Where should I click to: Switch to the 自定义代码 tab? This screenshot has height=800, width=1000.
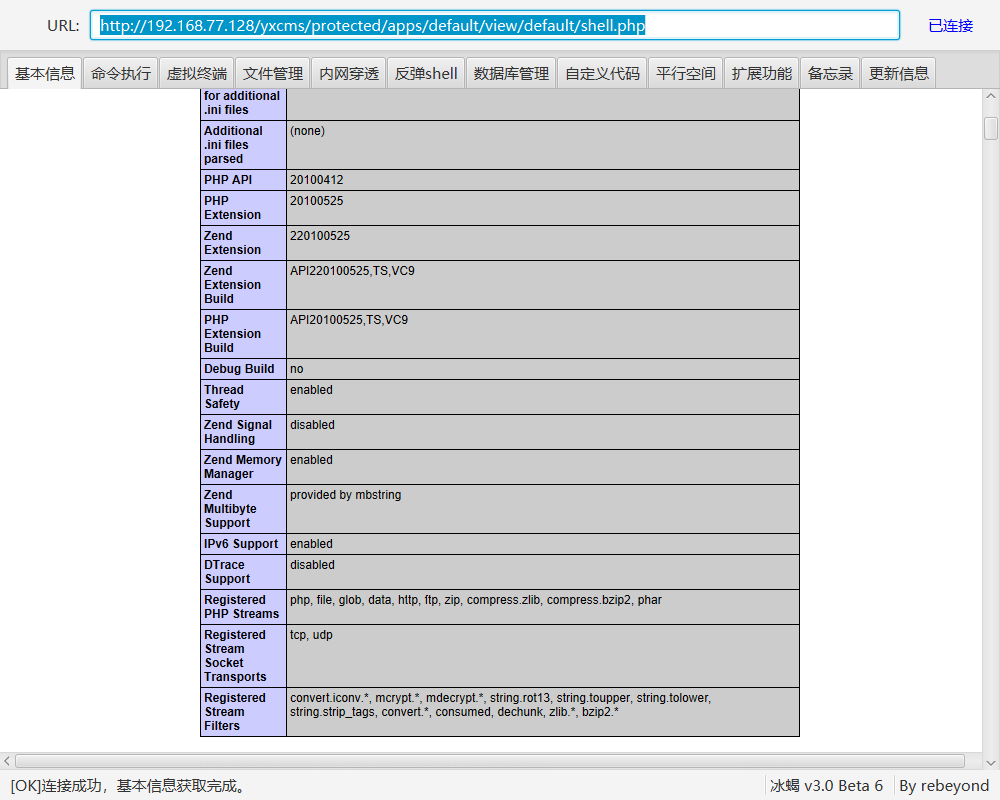[601, 72]
